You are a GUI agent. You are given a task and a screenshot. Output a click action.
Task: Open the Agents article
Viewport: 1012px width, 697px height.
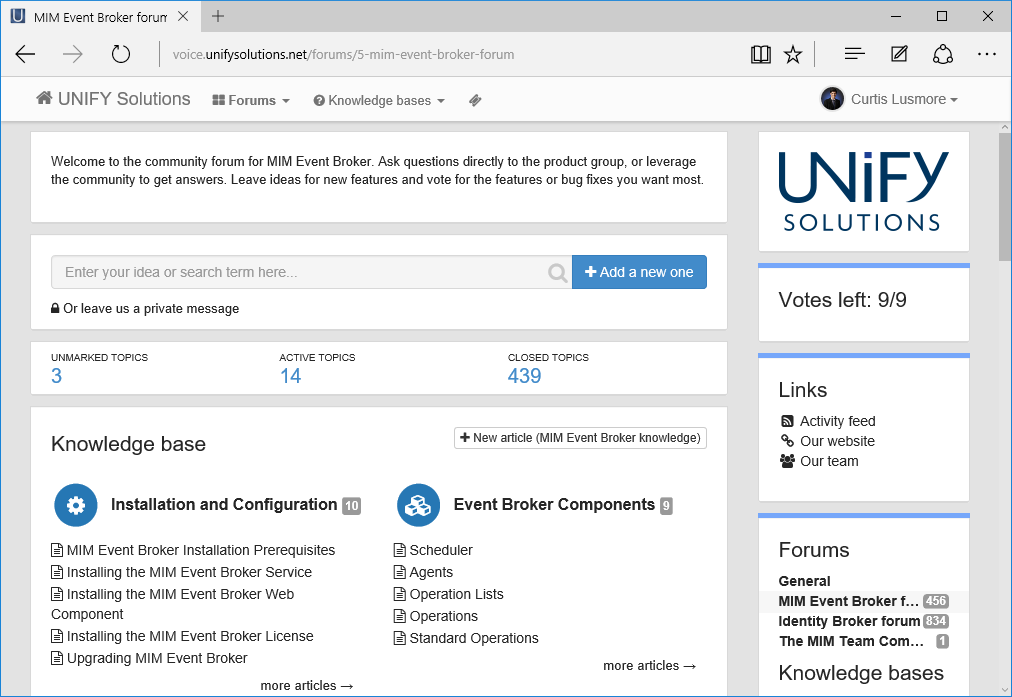[x=431, y=572]
